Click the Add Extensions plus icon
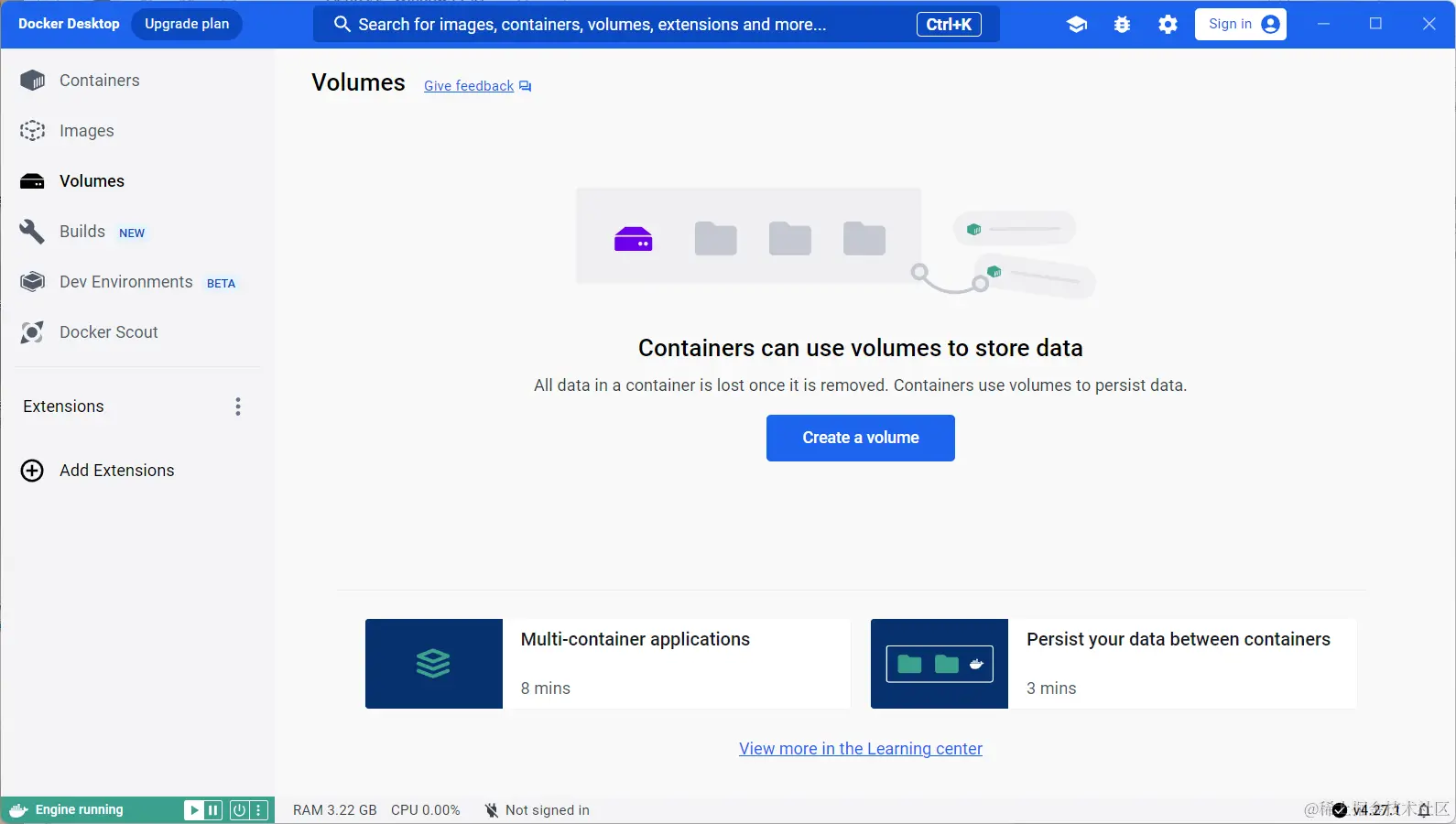Image resolution: width=1456 pixels, height=824 pixels. click(32, 471)
